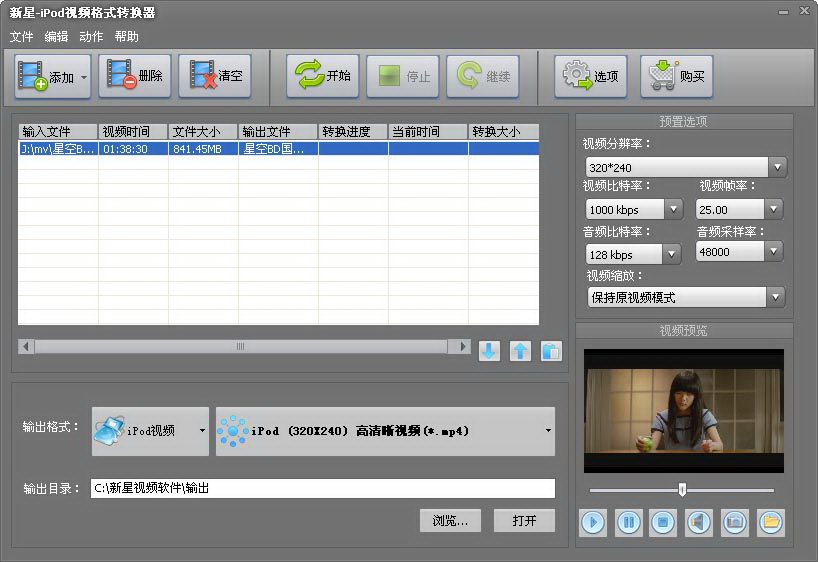This screenshot has width=818, height=562.
Task: Open the 帮助 menu
Action: [x=127, y=37]
